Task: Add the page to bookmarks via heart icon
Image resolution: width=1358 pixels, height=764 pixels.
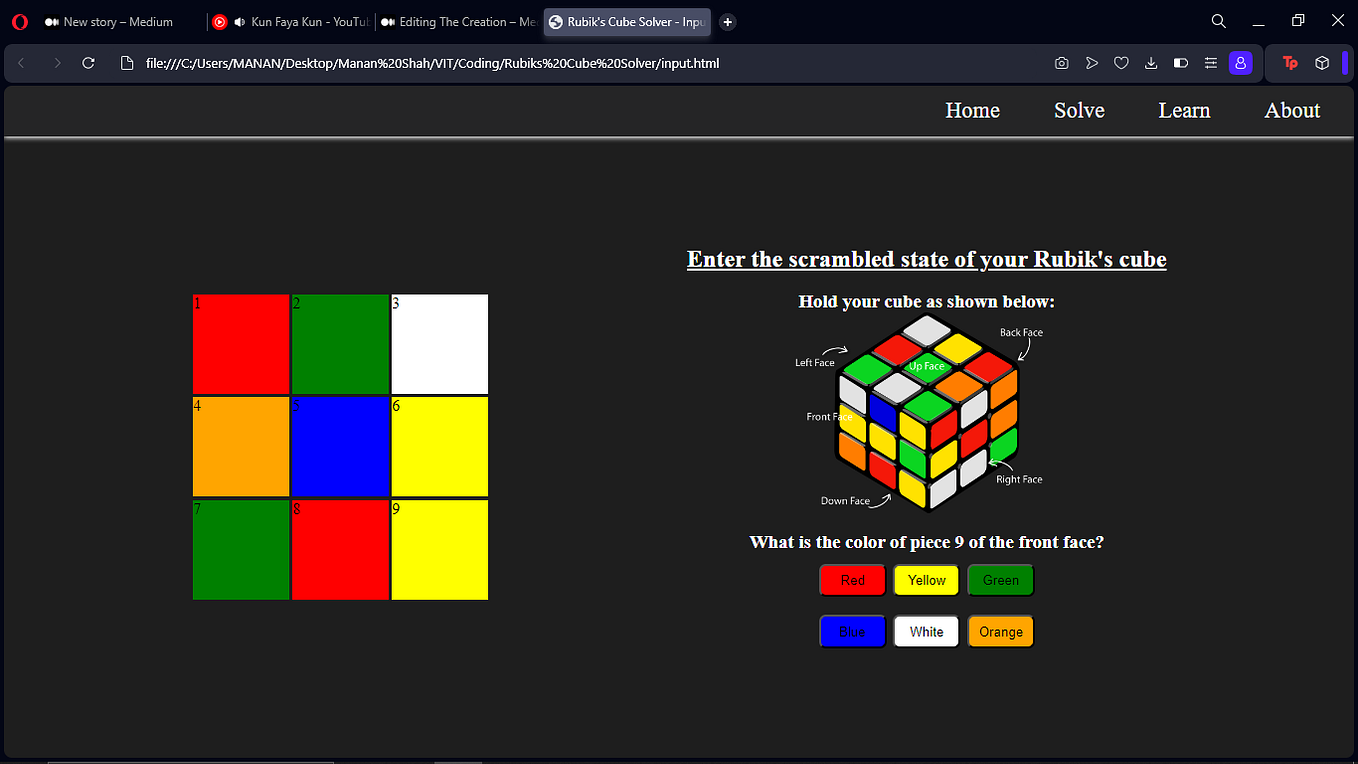Action: tap(1121, 63)
